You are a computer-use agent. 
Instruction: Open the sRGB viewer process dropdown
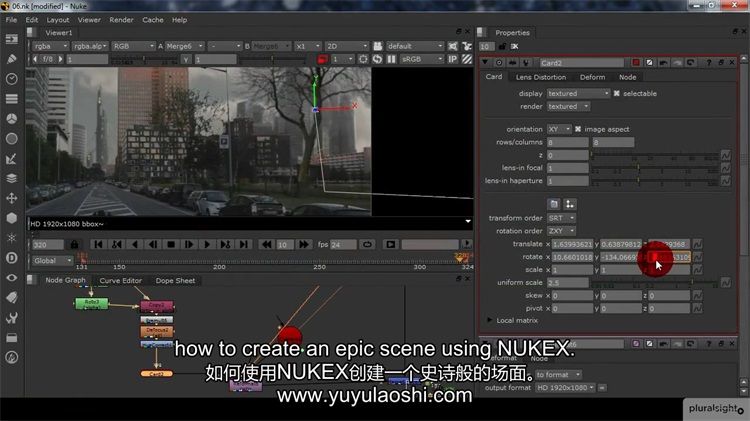(x=421, y=59)
